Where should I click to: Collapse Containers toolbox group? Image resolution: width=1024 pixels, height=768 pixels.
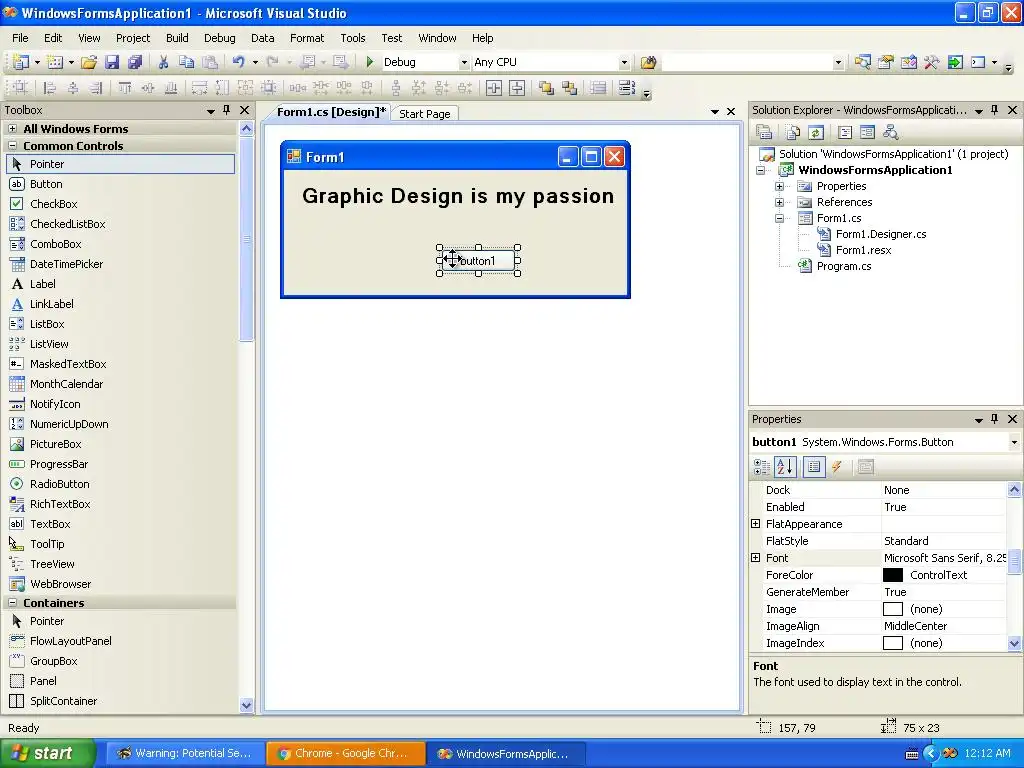point(12,603)
